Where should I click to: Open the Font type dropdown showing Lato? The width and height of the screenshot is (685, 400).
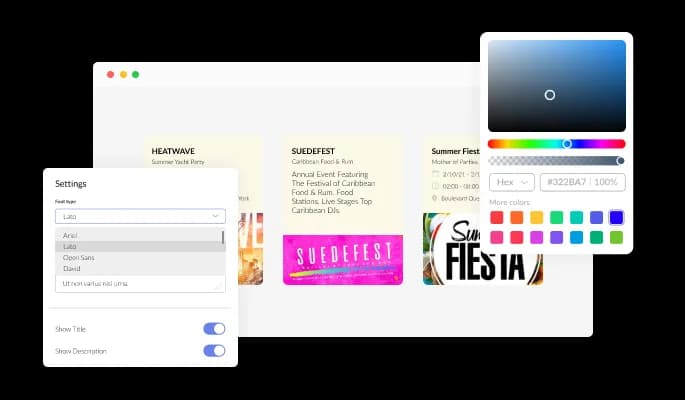coord(140,216)
